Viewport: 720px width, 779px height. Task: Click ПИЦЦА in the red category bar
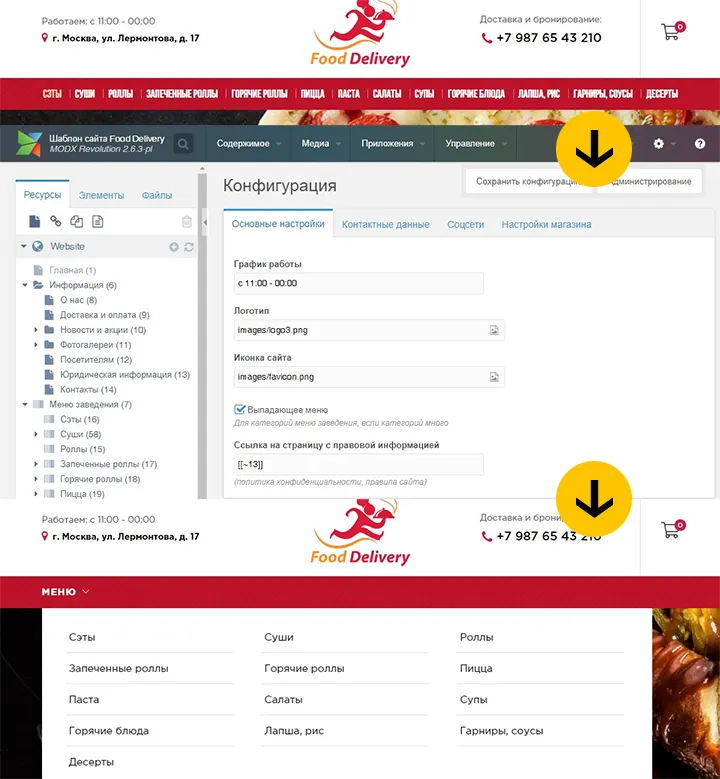313,94
